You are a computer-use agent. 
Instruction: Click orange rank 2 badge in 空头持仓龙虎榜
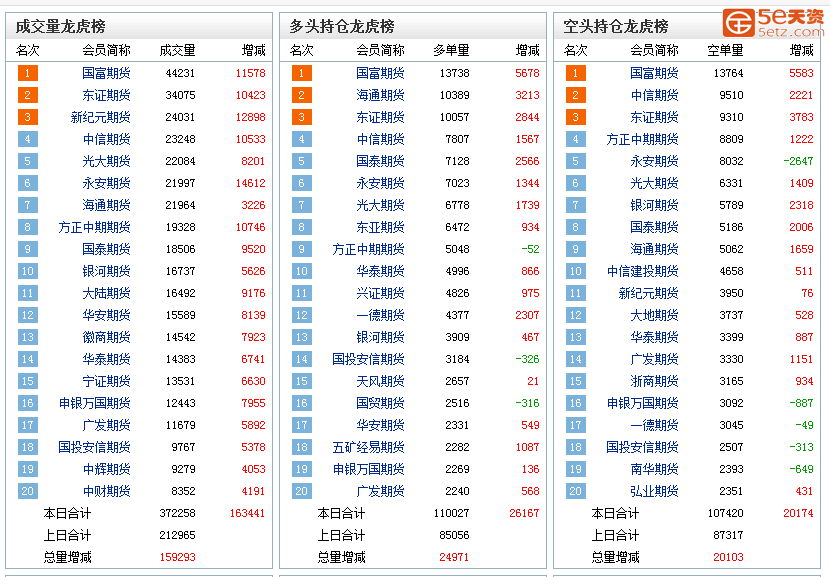[x=575, y=95]
